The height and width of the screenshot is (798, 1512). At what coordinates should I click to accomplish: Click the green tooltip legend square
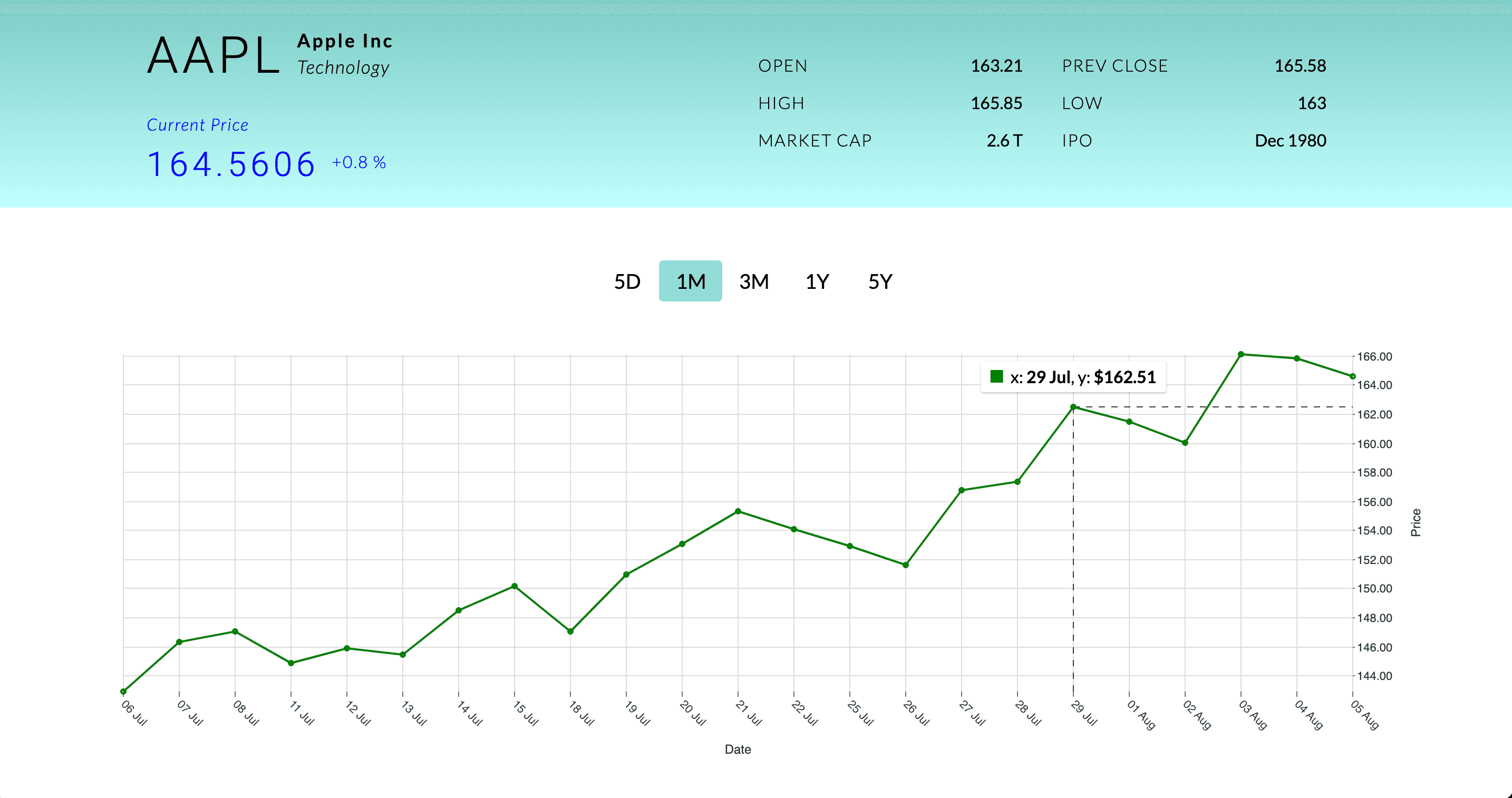[x=996, y=376]
